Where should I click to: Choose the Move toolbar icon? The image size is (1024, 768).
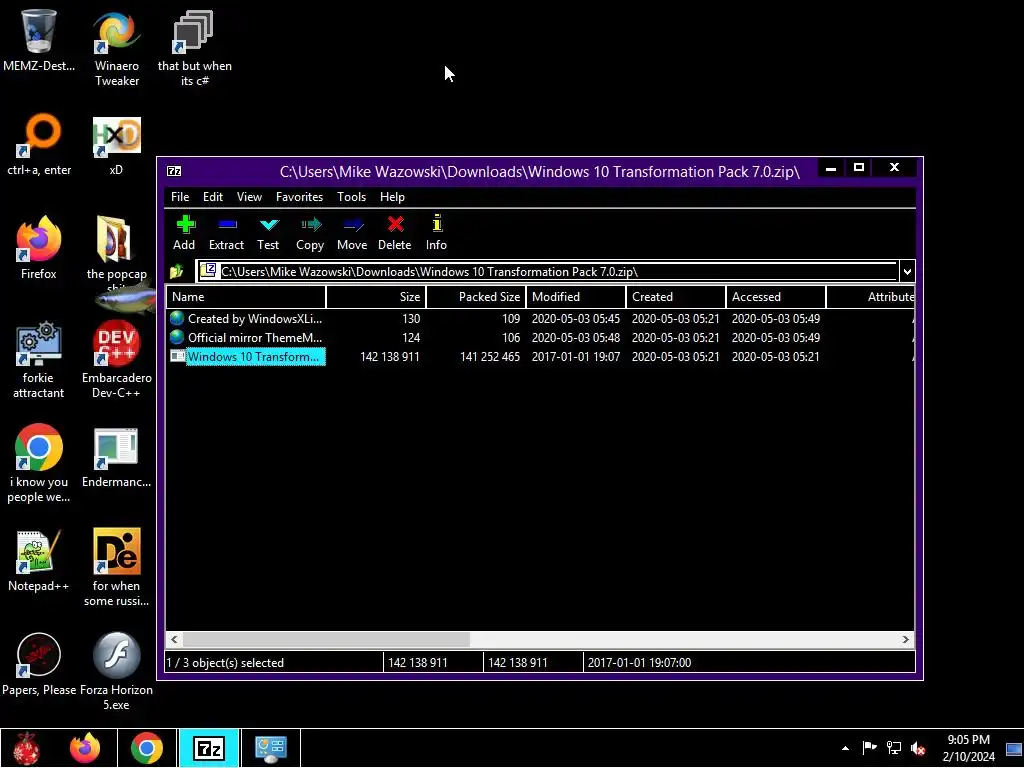click(352, 233)
